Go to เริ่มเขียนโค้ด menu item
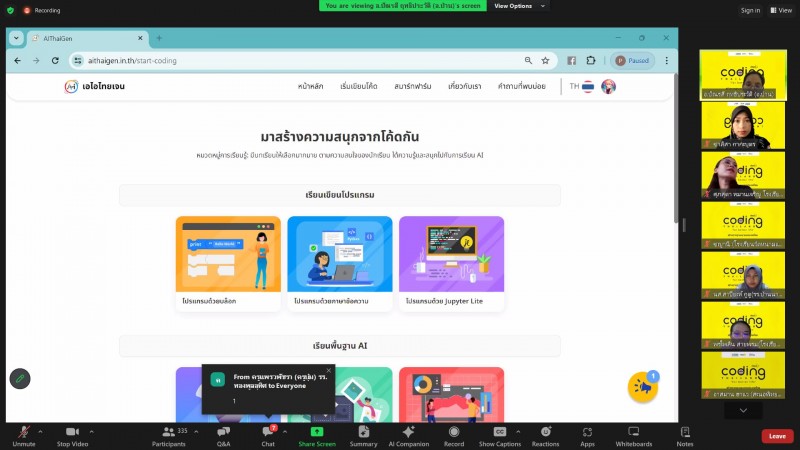 pos(359,86)
